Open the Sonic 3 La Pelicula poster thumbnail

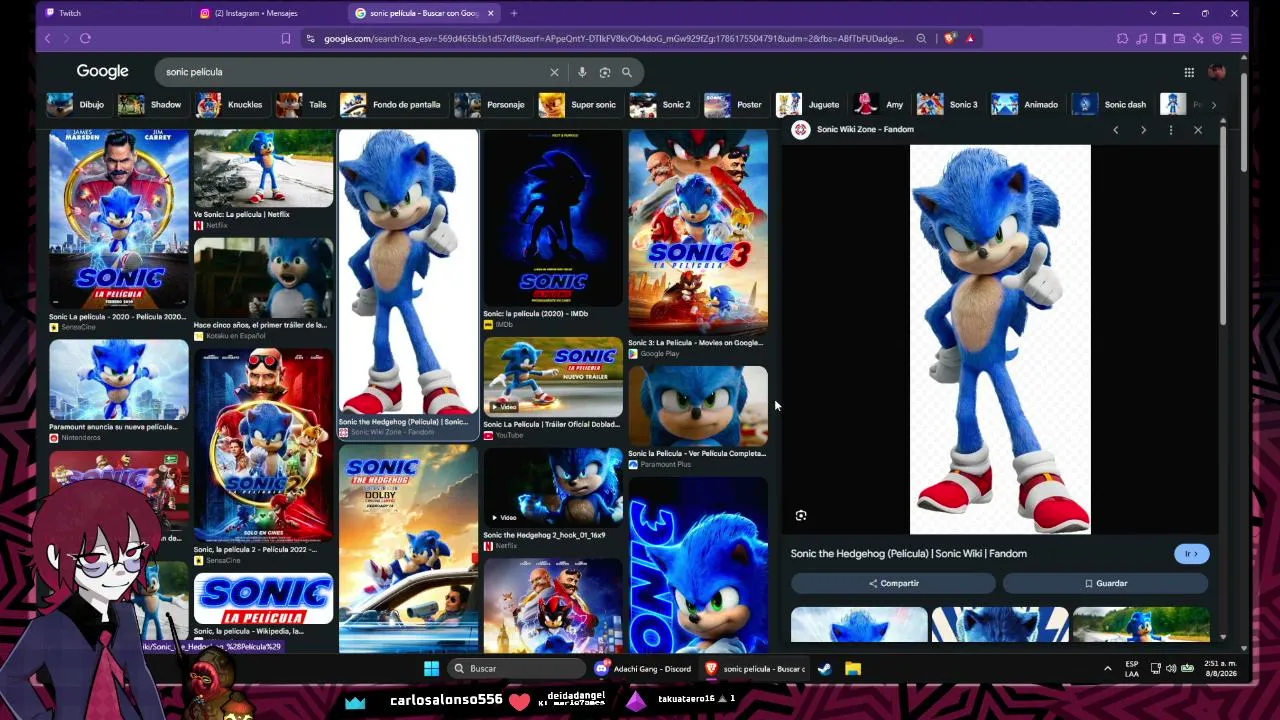(698, 232)
